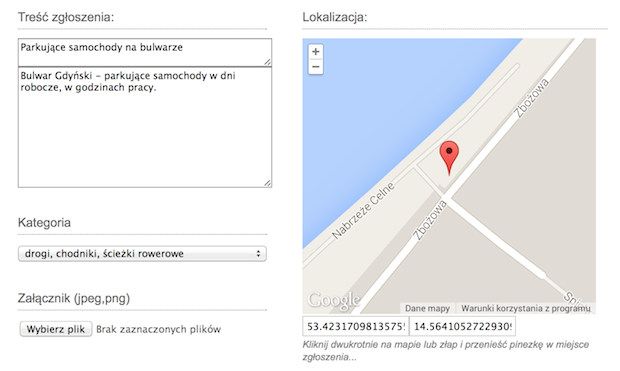Screen dimensions: 620x371
Task: Click the latitude field 53.4231709813575
Action: 356,326
